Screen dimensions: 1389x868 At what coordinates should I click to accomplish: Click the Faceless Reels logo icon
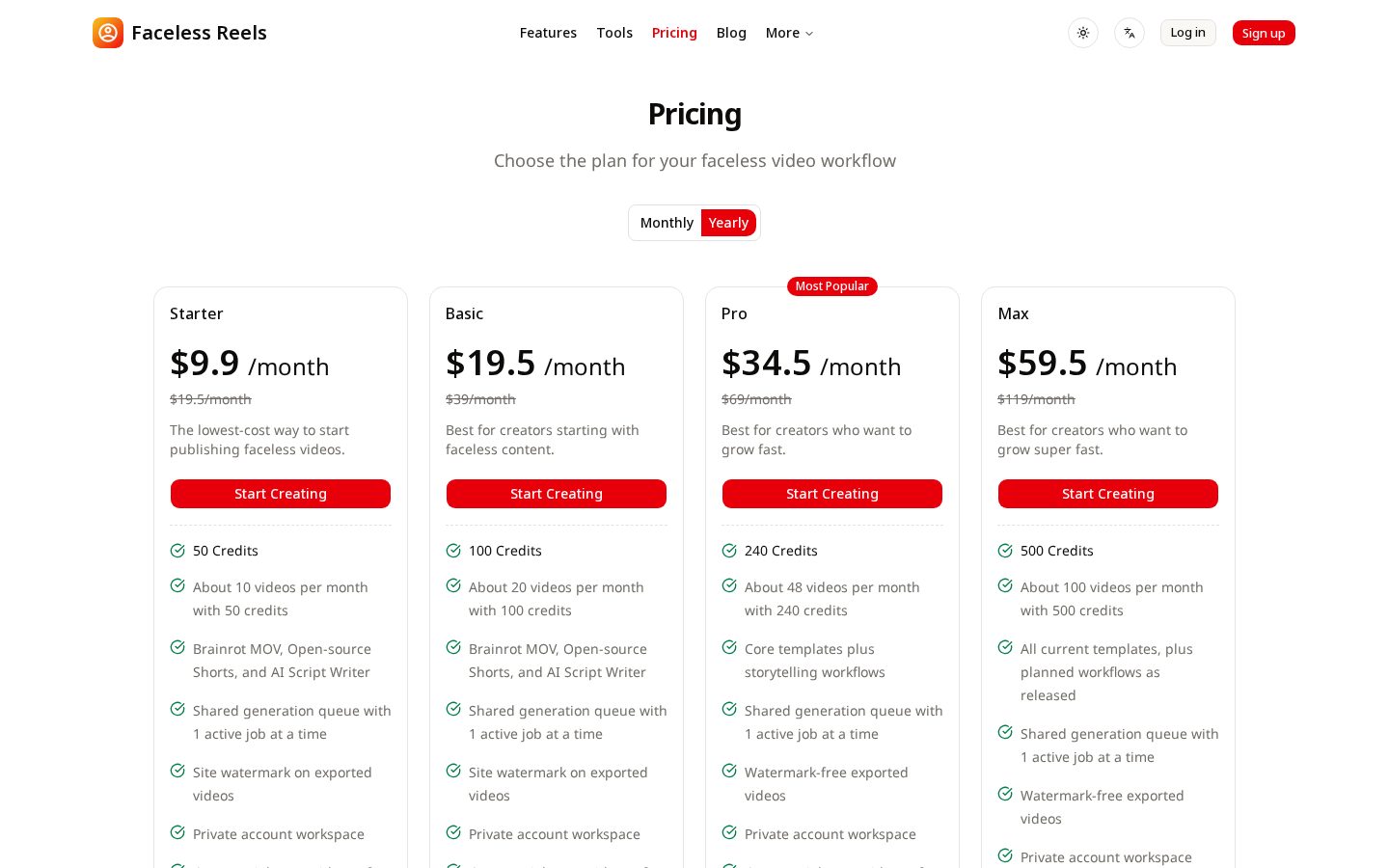pyautogui.click(x=108, y=33)
